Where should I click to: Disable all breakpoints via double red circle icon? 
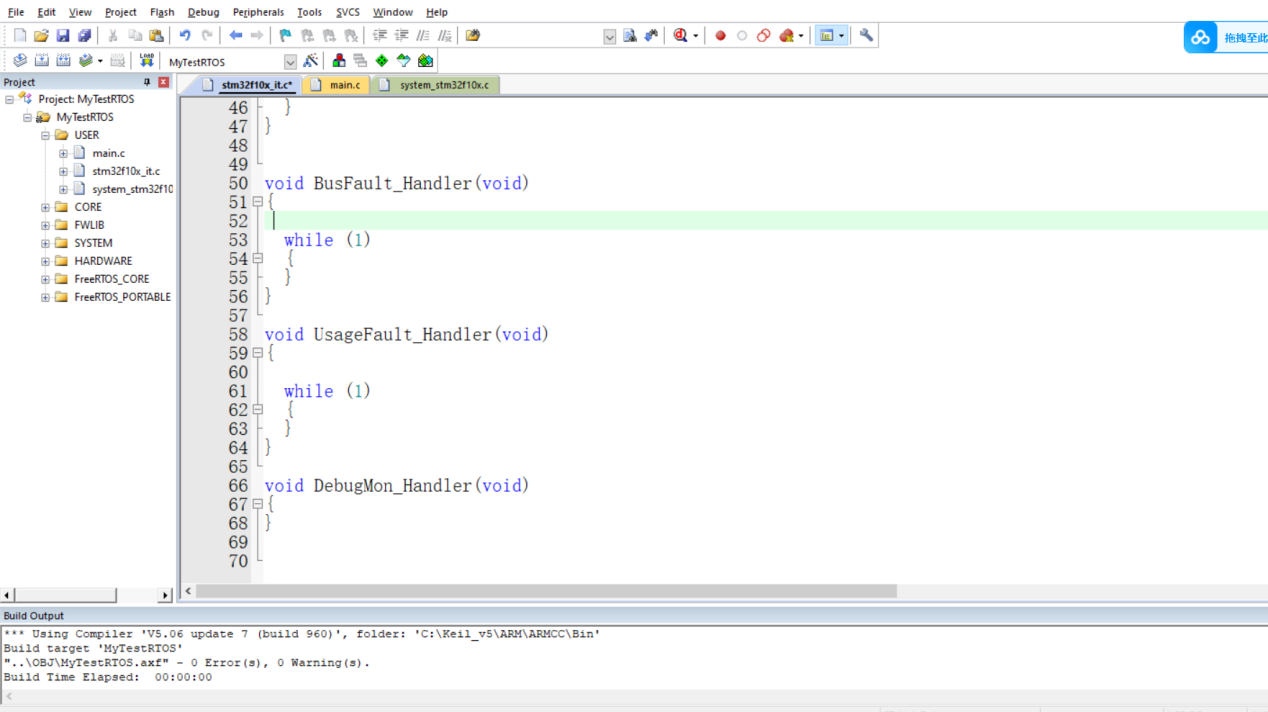click(763, 36)
